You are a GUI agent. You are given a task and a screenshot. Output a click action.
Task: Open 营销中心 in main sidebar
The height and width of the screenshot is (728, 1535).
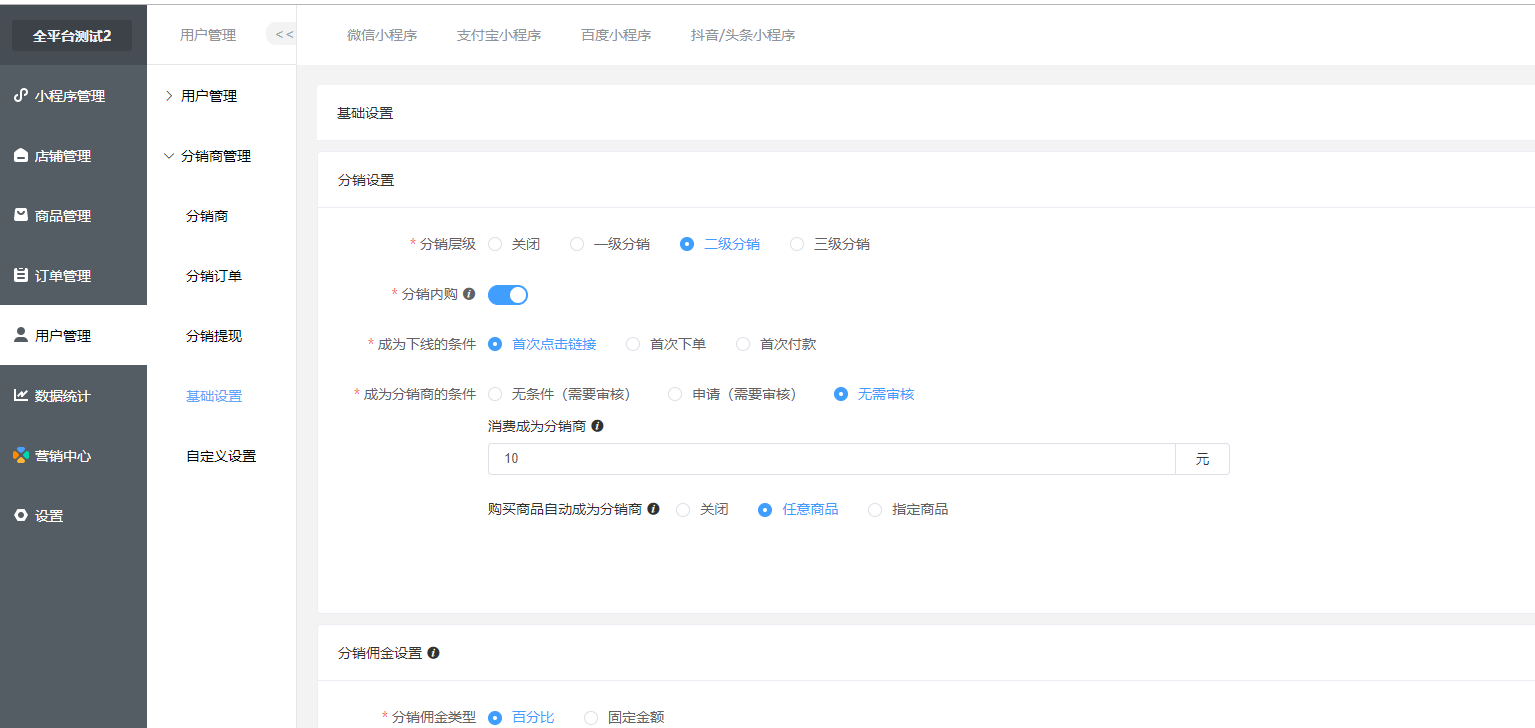point(73,456)
